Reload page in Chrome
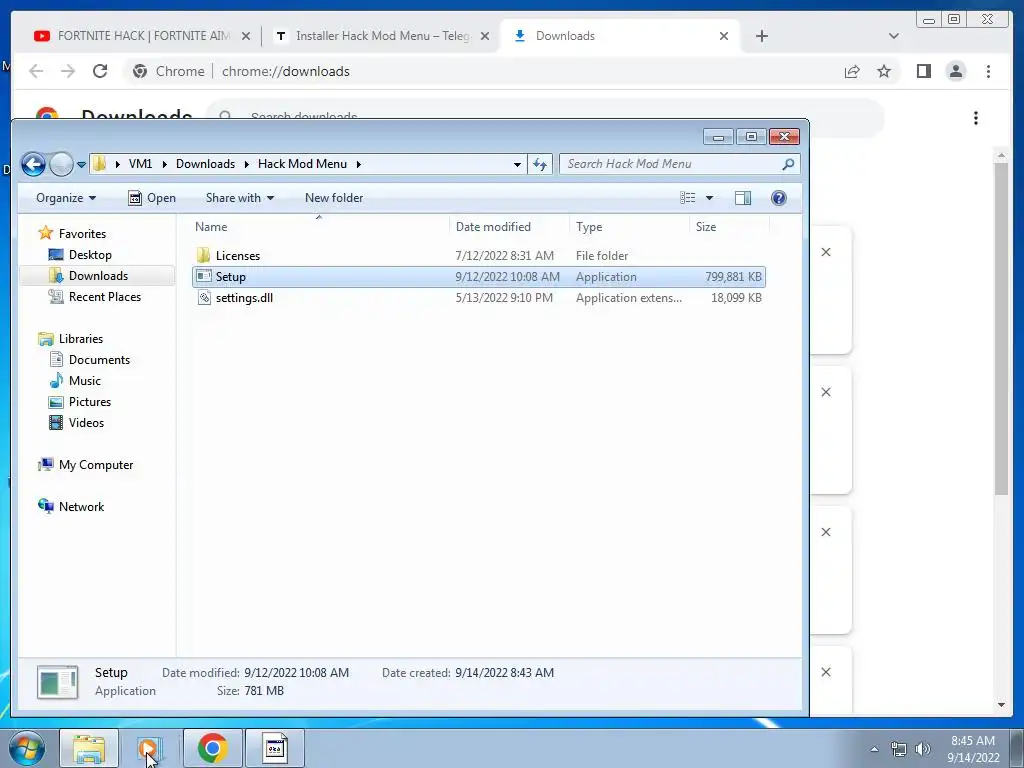Viewport: 1024px width, 768px height. tap(100, 71)
